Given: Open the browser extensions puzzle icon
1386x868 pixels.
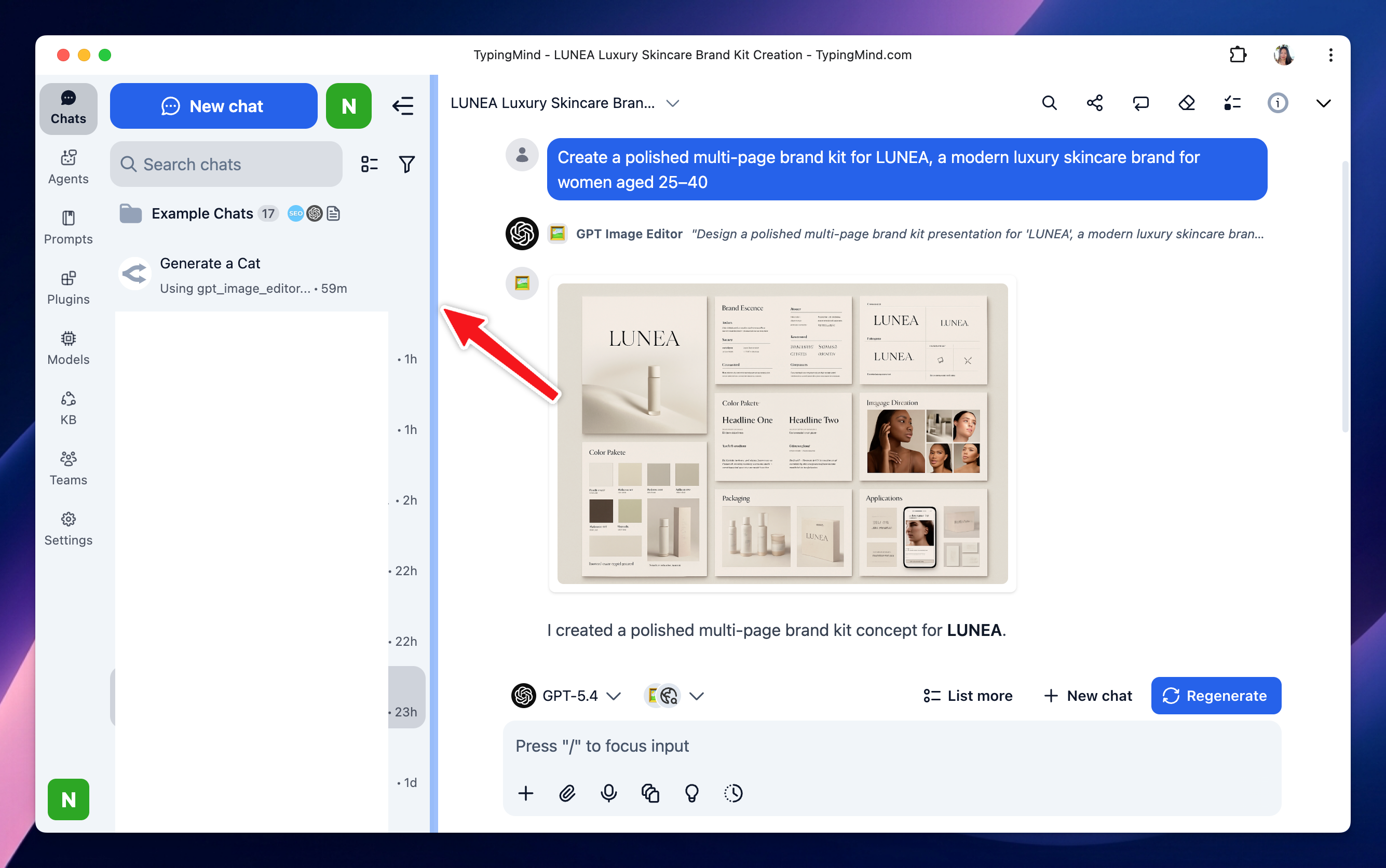Looking at the screenshot, I should click(1238, 55).
